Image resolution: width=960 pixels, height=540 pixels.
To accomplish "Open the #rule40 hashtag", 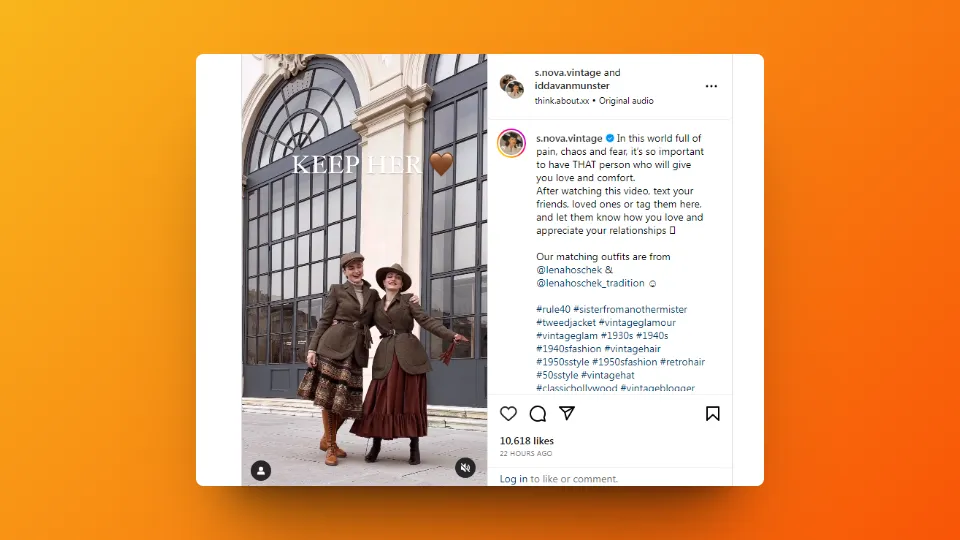I will tap(553, 309).
